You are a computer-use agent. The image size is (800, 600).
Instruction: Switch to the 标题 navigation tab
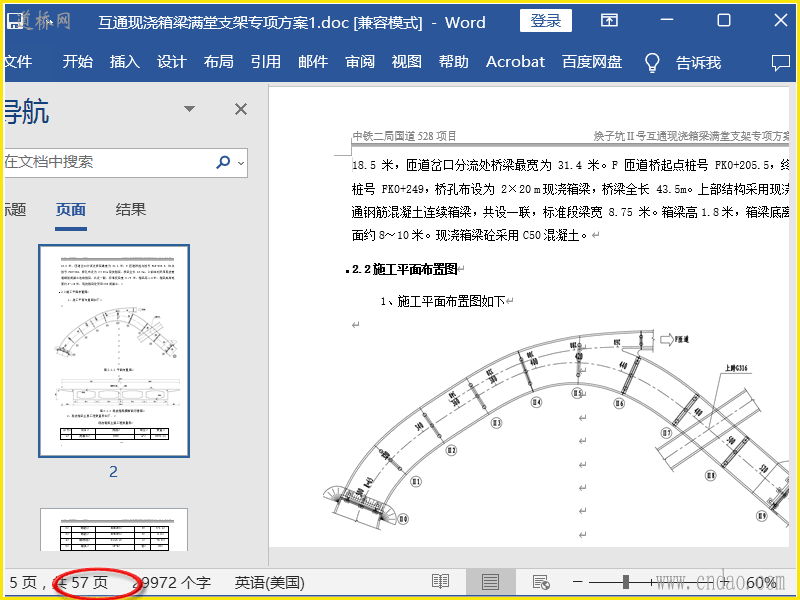[15, 210]
